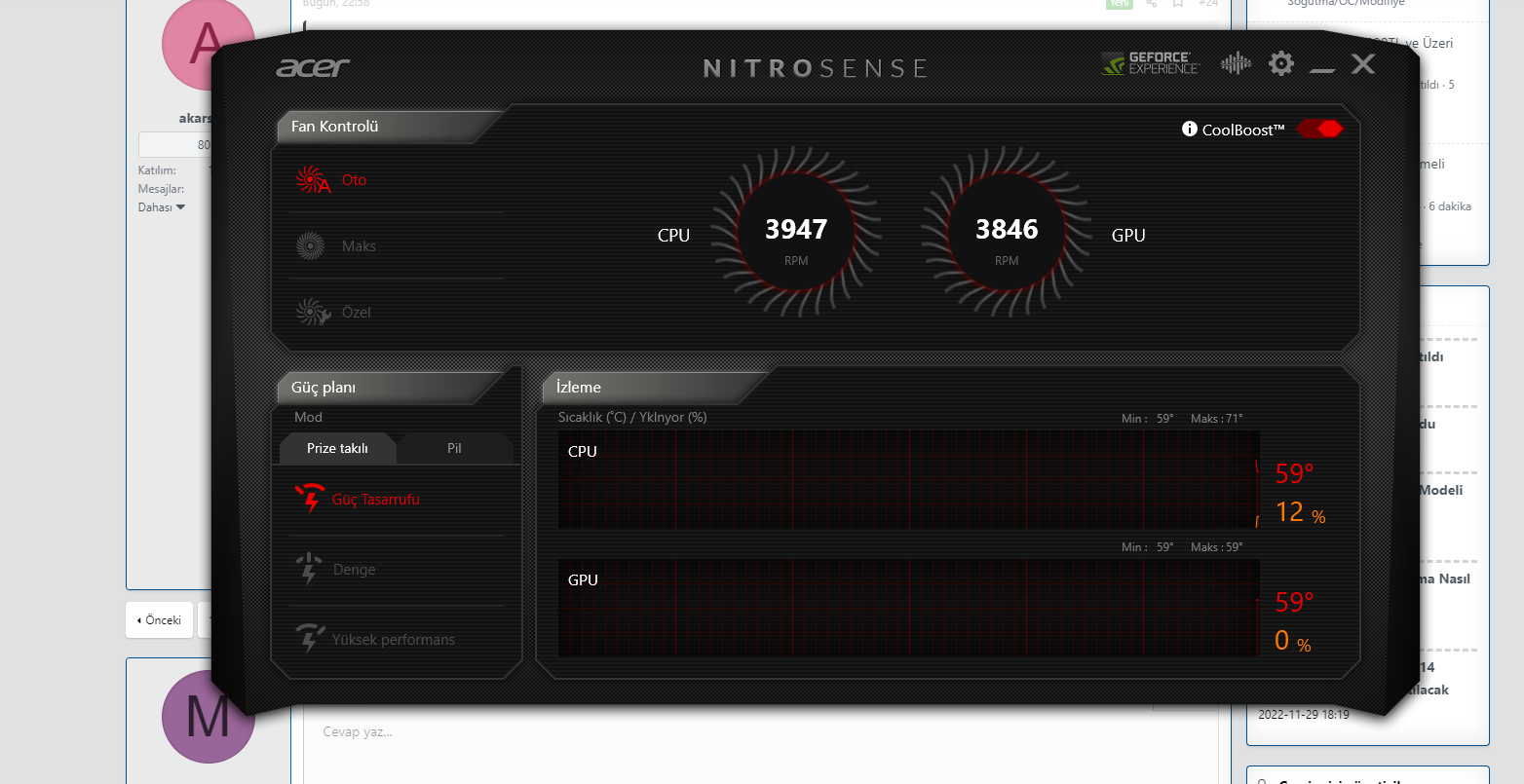This screenshot has height=784, width=1524.
Task: Close the NitroSense window
Action: [x=1362, y=64]
